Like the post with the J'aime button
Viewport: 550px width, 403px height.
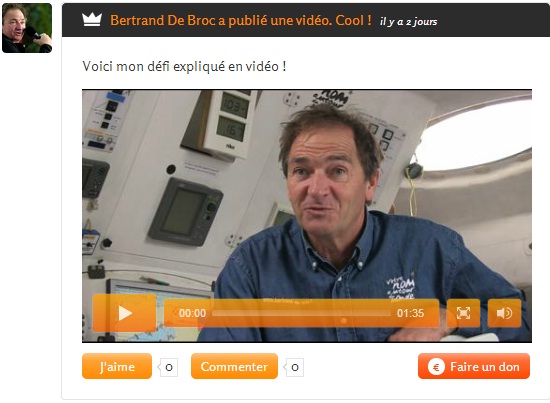(x=117, y=366)
